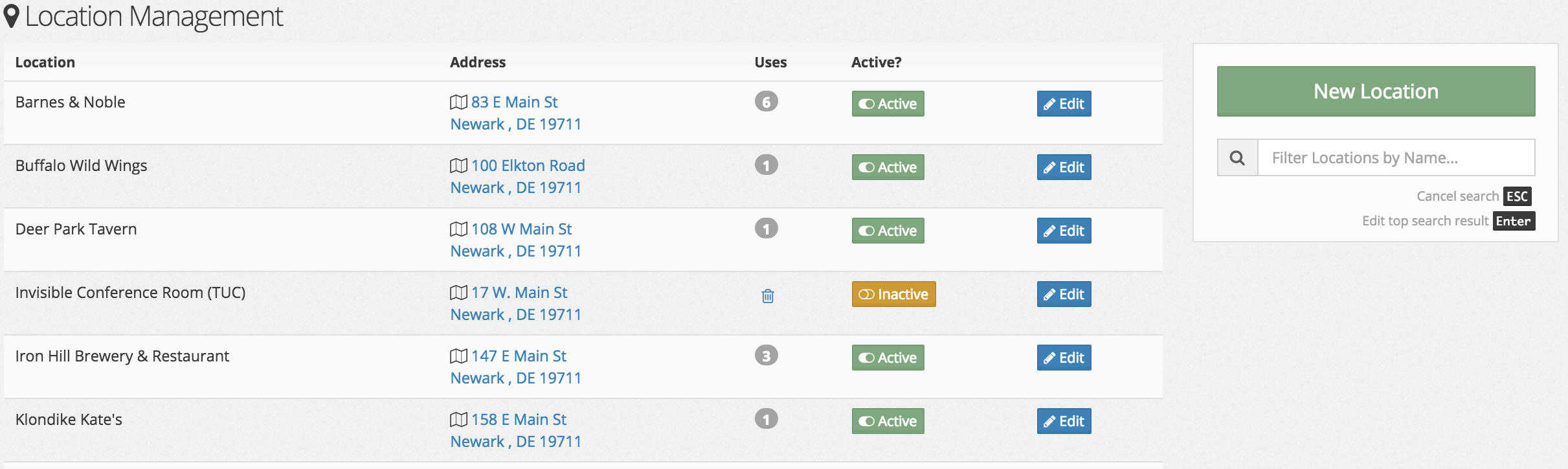Focus the Filter Locations by Name field
The image size is (1568, 469).
coord(1396,157)
